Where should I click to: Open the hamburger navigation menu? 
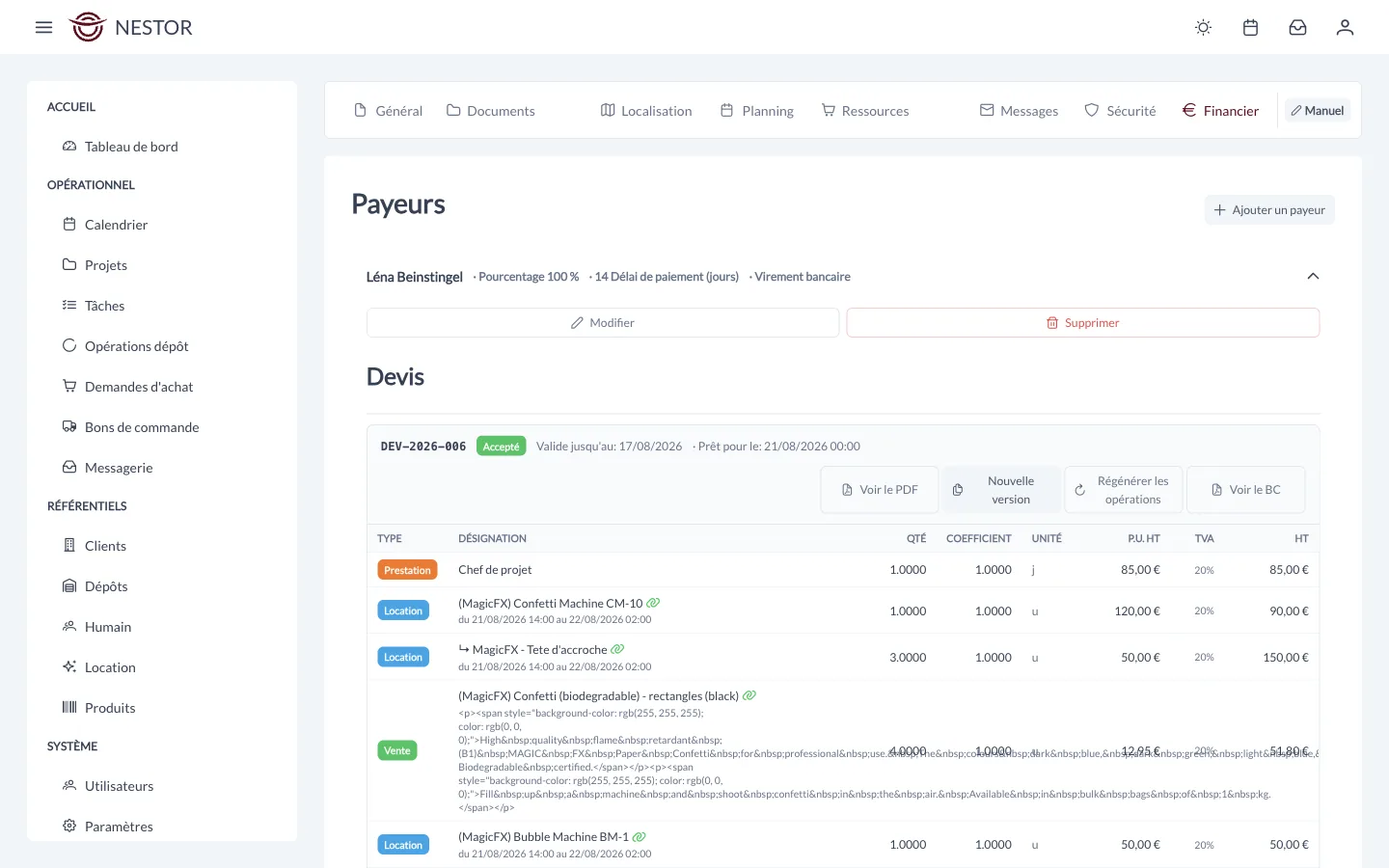tap(43, 27)
